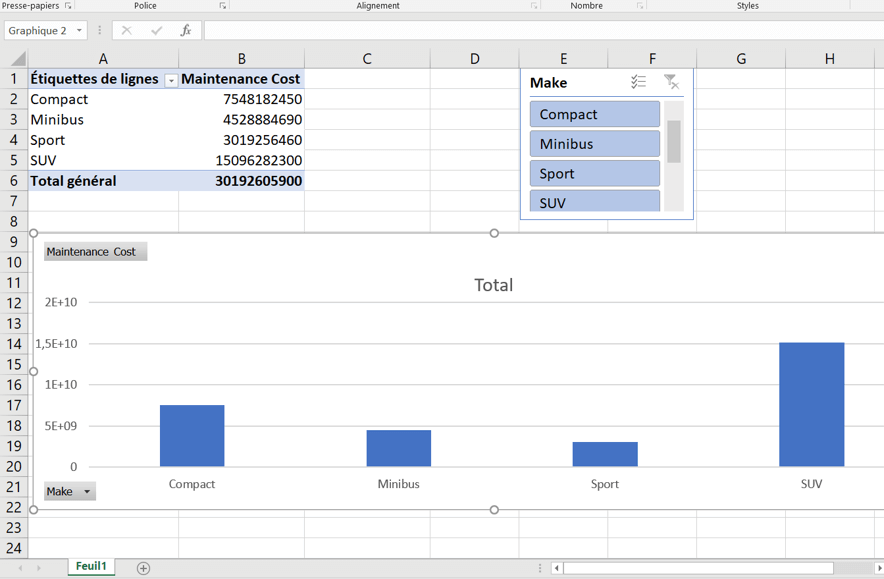Open Nombre group dialog launcher

click(640, 6)
